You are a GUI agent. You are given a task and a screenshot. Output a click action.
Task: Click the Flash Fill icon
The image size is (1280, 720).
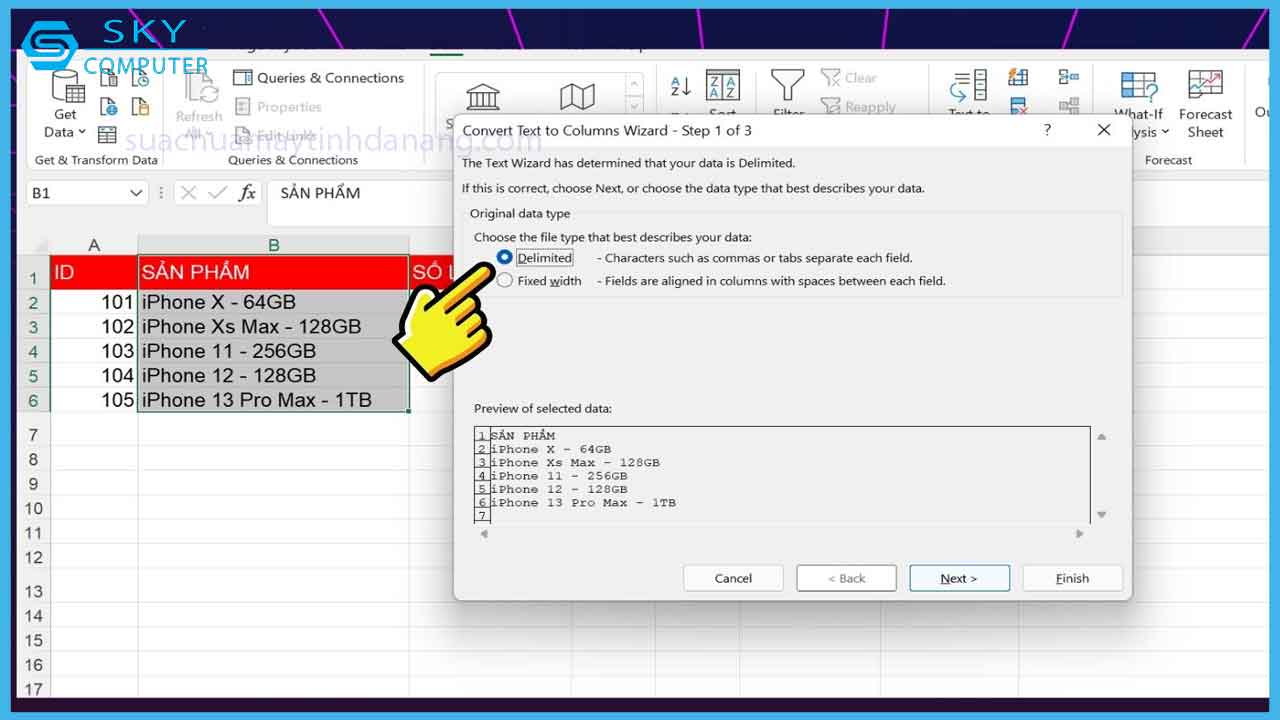pos(1018,78)
